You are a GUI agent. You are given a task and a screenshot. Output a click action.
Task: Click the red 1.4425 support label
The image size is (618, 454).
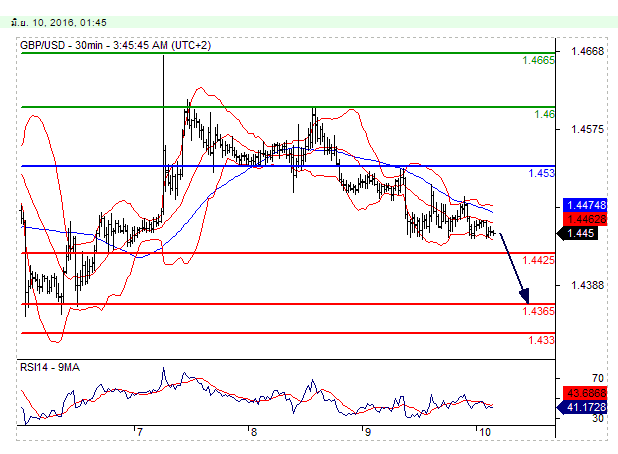click(x=538, y=260)
